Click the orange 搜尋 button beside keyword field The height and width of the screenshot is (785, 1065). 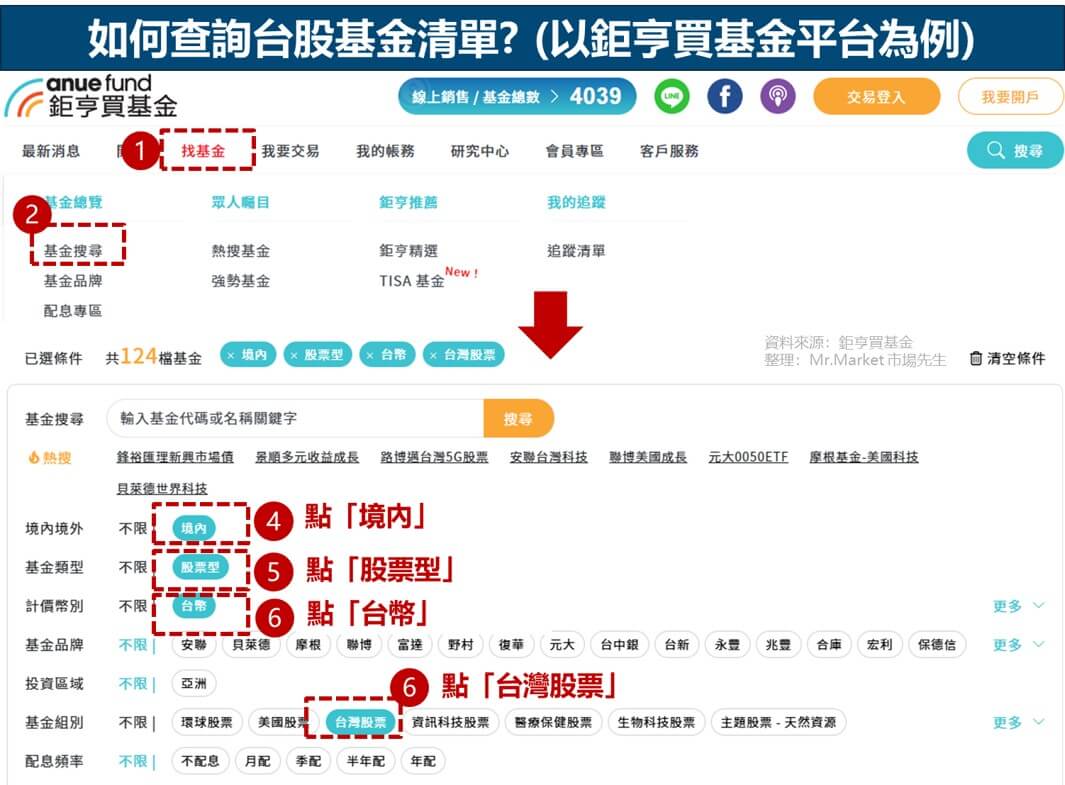pyautogui.click(x=518, y=418)
